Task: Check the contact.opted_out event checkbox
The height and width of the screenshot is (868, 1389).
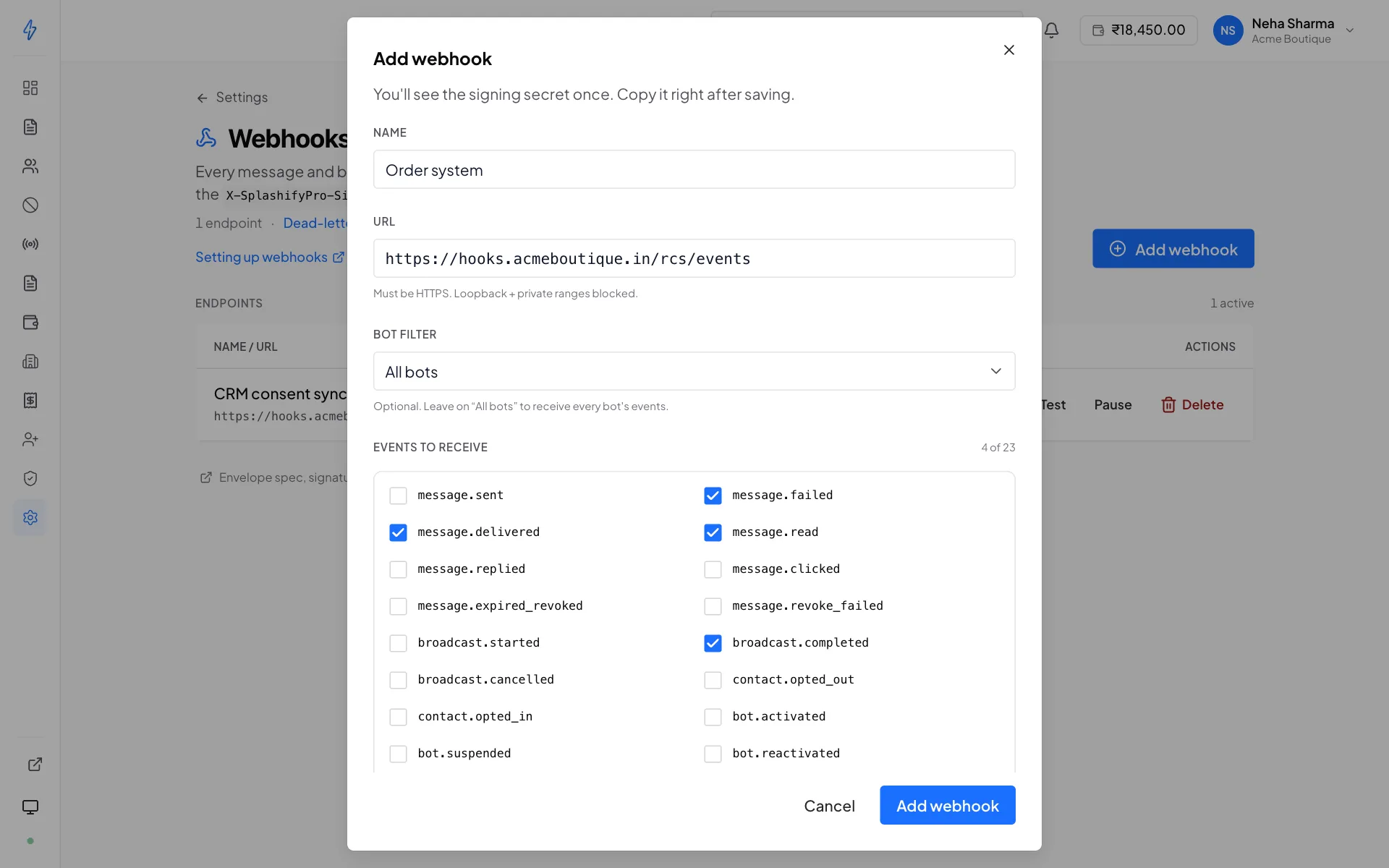Action: click(x=713, y=680)
